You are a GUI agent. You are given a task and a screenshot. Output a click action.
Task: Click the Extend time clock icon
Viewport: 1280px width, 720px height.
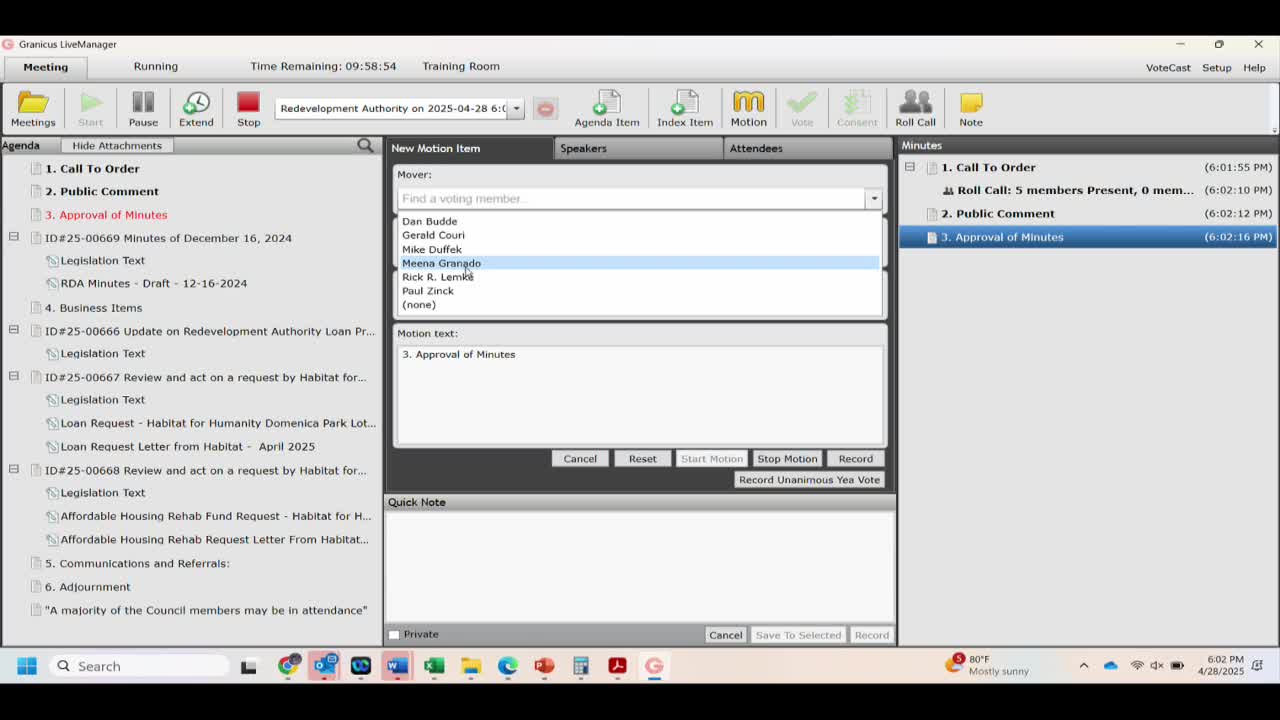[x=196, y=108]
